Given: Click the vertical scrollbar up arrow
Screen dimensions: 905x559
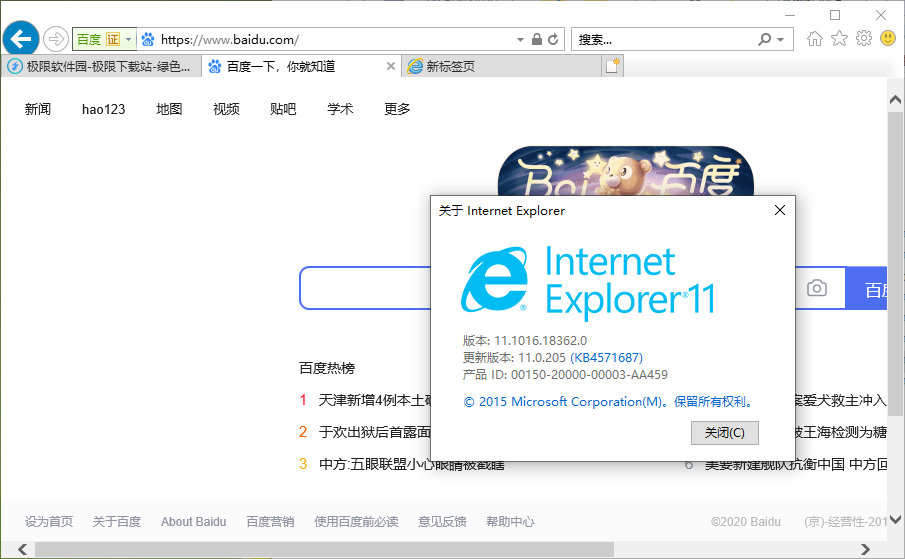Looking at the screenshot, I should point(896,100).
